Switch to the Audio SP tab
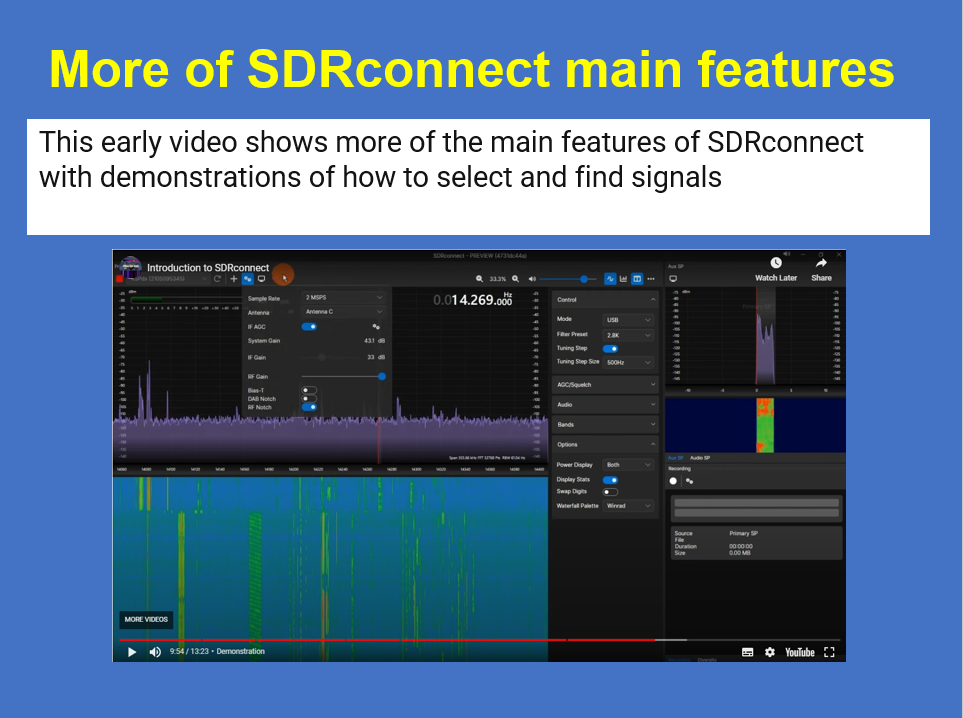 click(700, 458)
